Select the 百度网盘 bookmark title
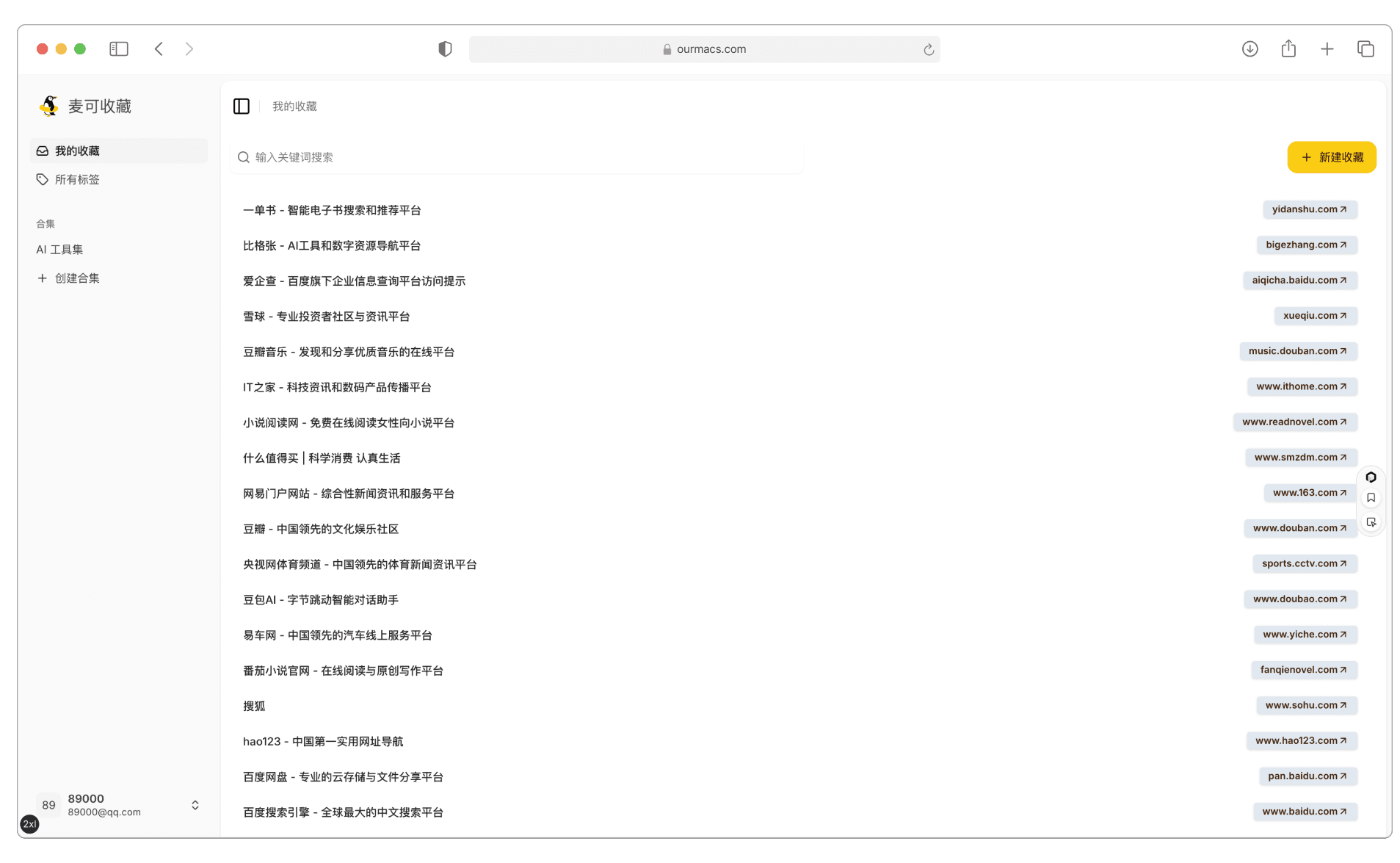The height and width of the screenshot is (863, 1400). [343, 777]
